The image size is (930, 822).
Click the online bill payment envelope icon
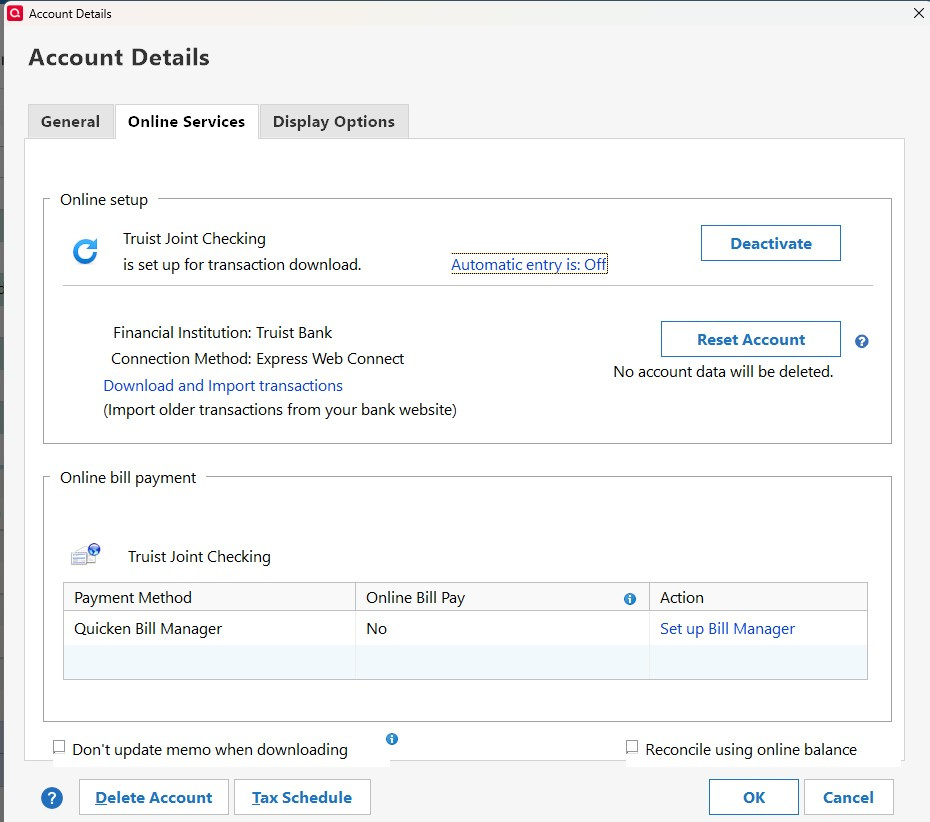point(86,555)
